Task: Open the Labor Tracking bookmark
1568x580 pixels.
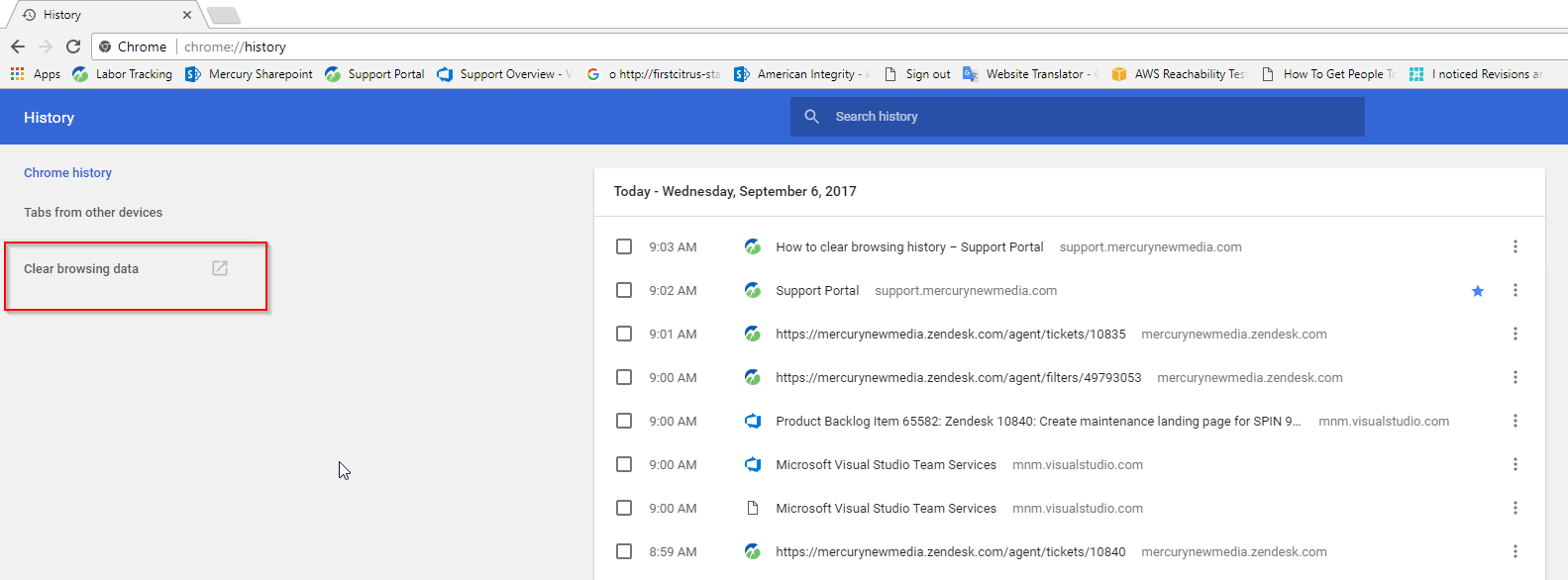Action: [123, 74]
